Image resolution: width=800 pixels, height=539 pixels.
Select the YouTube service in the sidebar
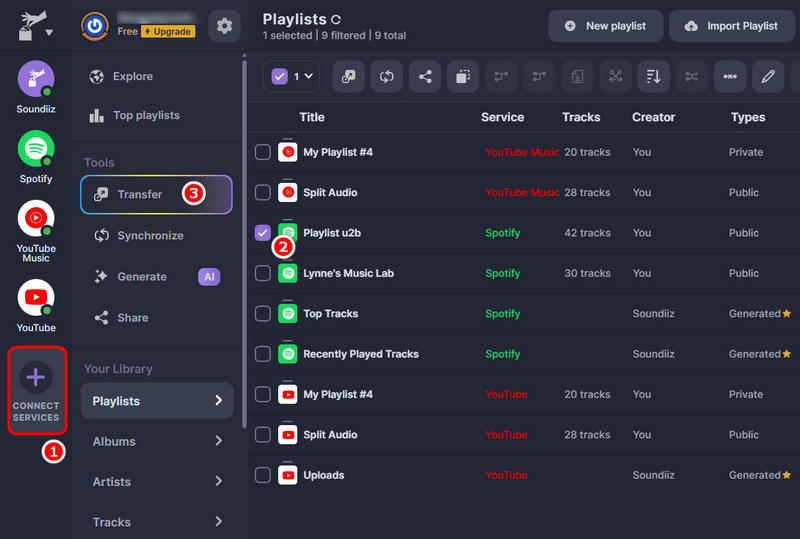36,306
